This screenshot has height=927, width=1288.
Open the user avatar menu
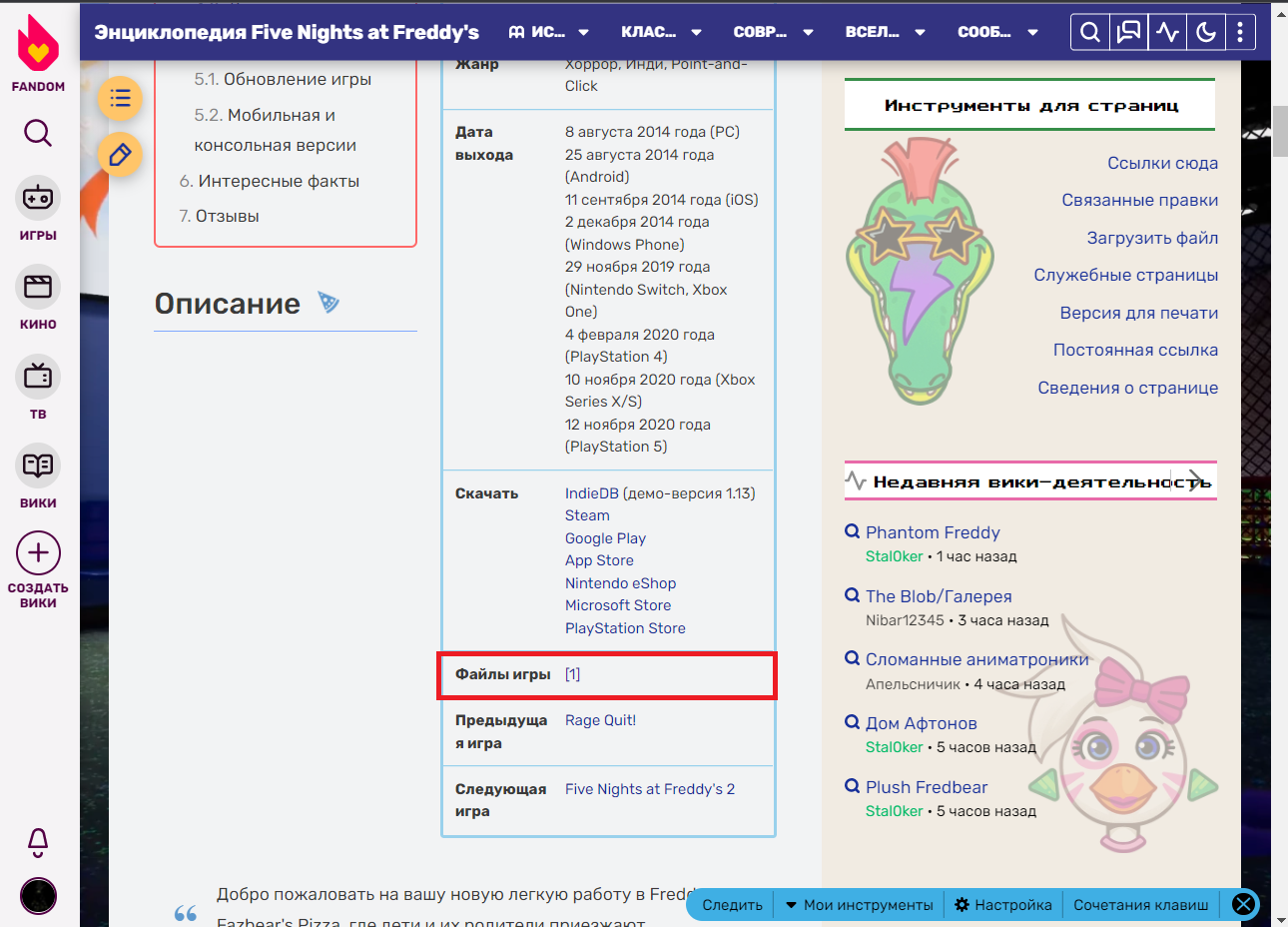38,896
